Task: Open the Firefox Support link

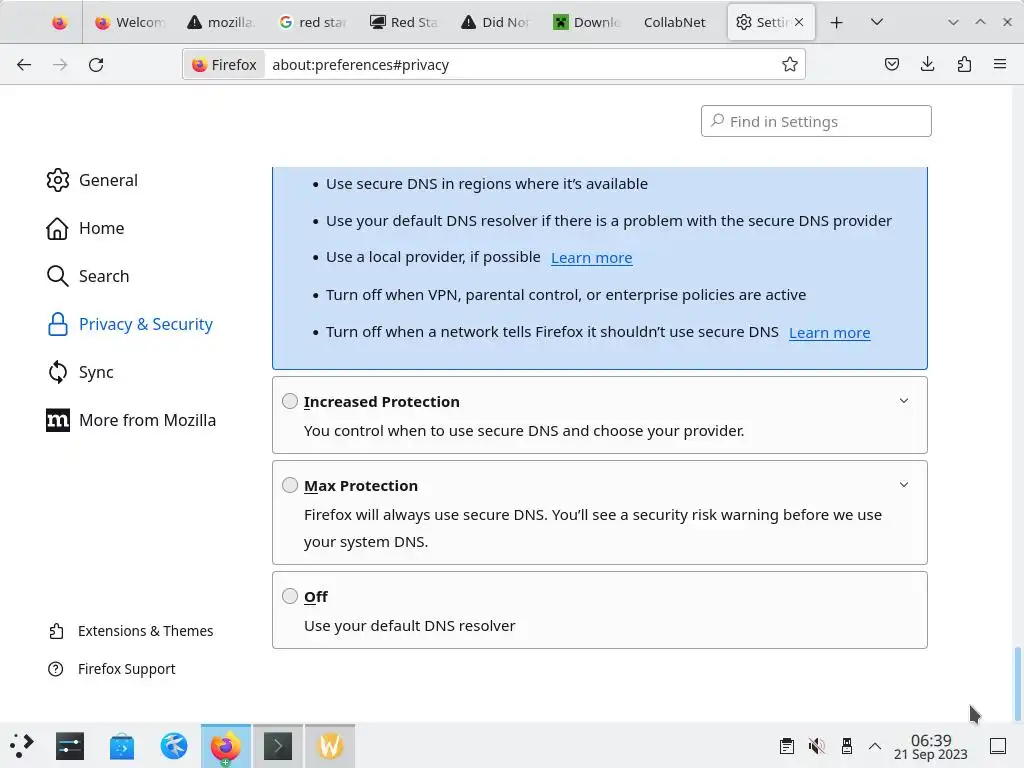Action: 126,669
